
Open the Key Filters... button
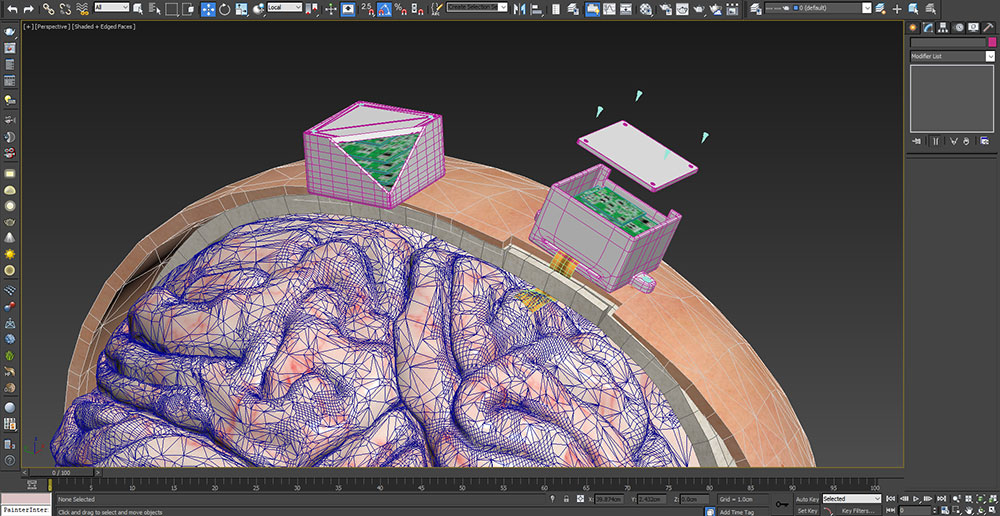coord(860,510)
